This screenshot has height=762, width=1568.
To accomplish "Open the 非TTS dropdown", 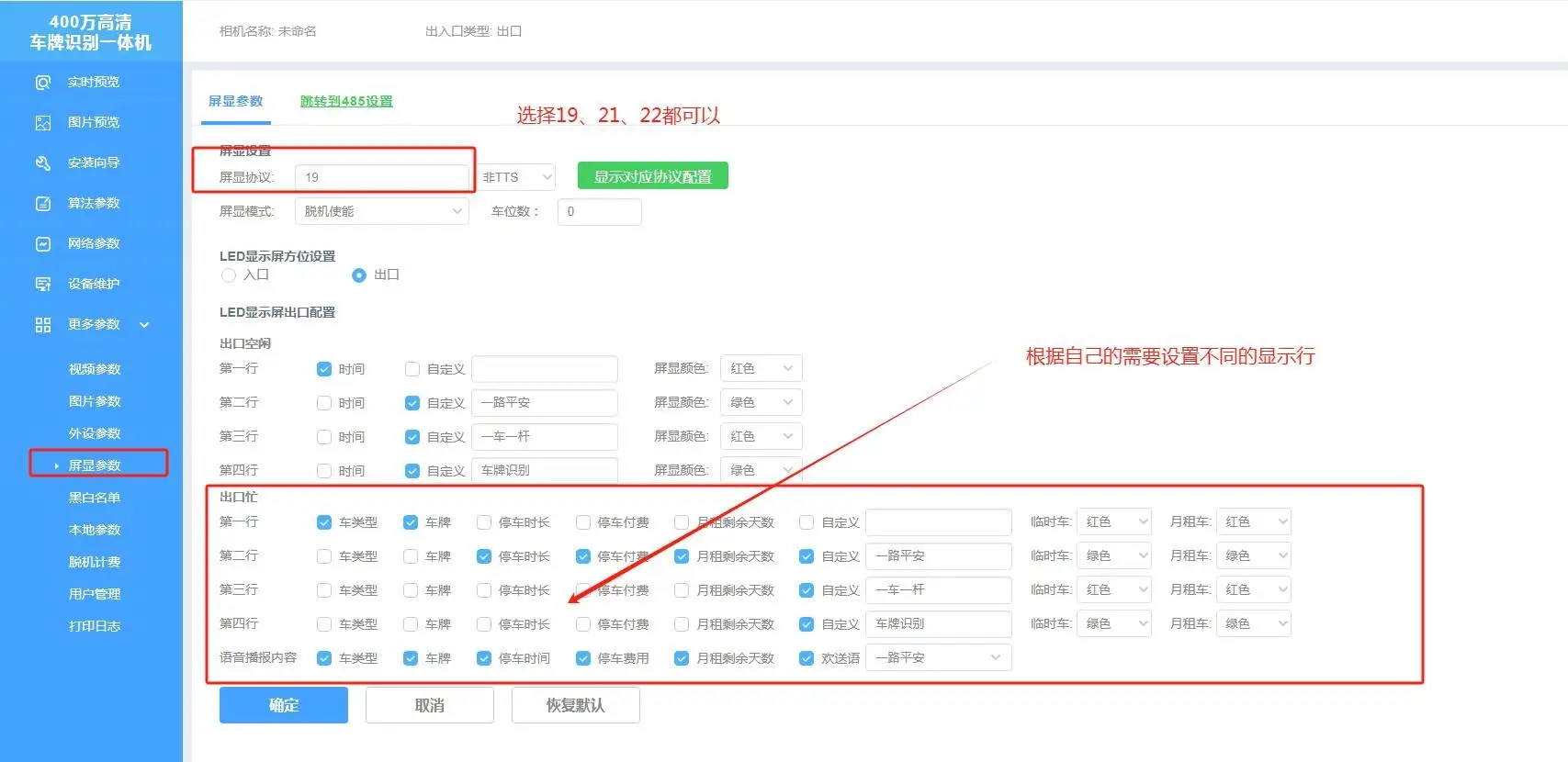I will point(516,177).
